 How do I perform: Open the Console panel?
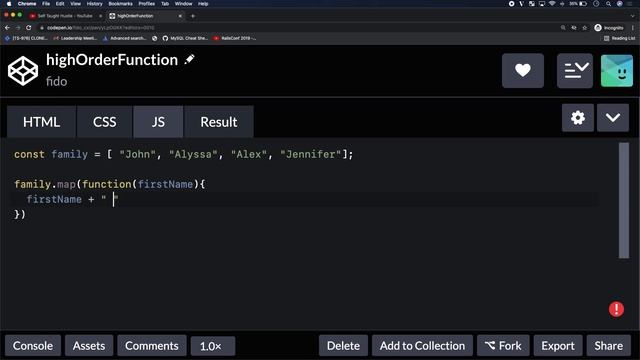pos(33,346)
